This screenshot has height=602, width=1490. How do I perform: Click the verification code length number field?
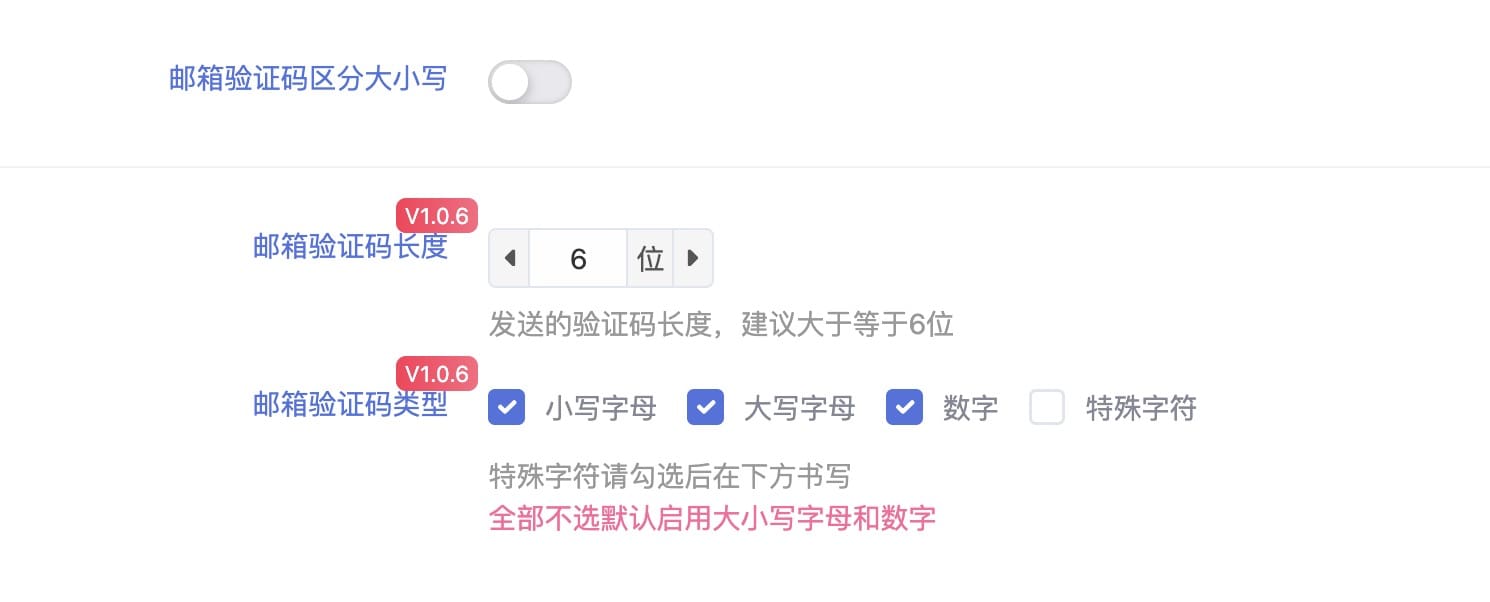[578, 259]
